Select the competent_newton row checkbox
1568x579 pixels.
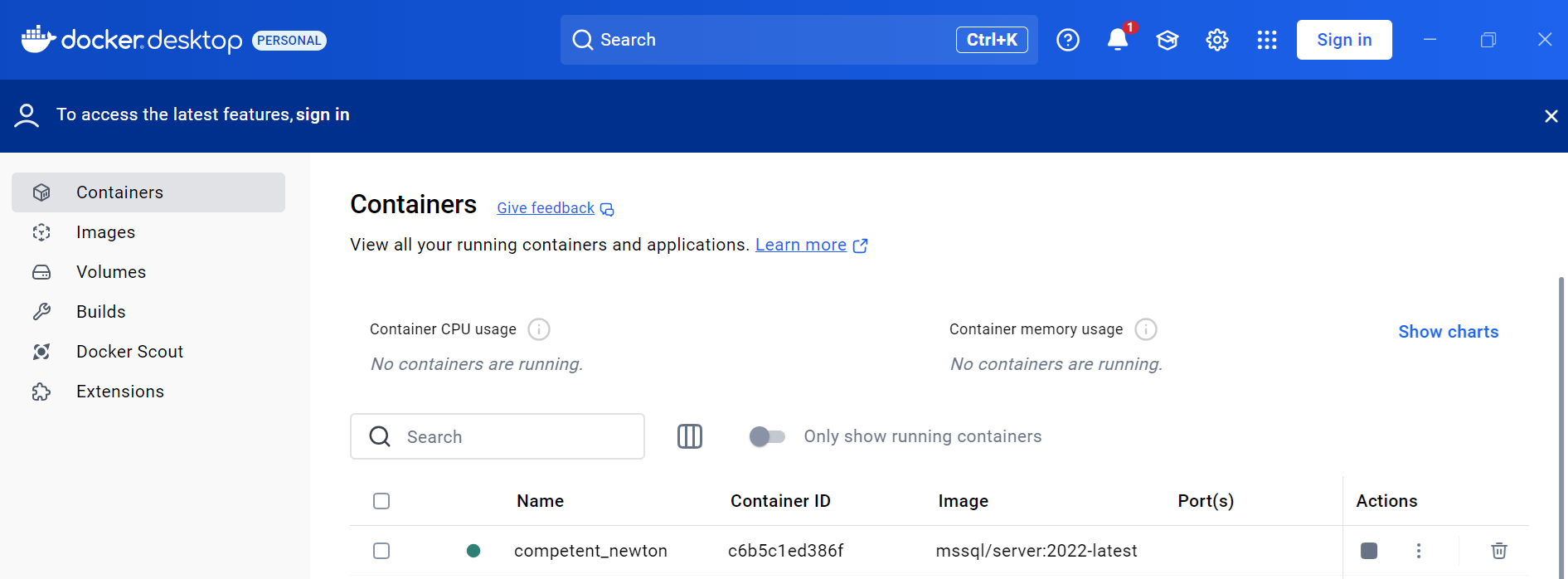click(x=381, y=551)
